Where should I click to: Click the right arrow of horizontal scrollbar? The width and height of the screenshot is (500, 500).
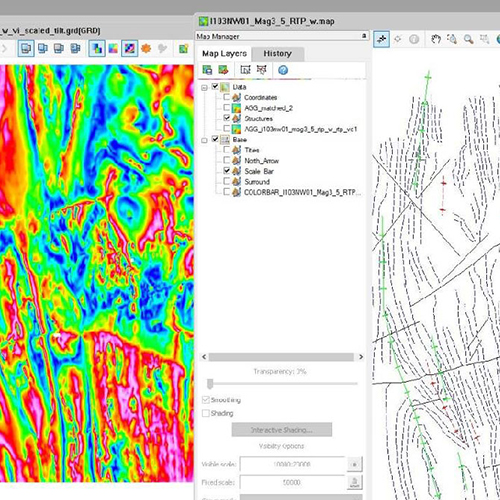point(361,357)
